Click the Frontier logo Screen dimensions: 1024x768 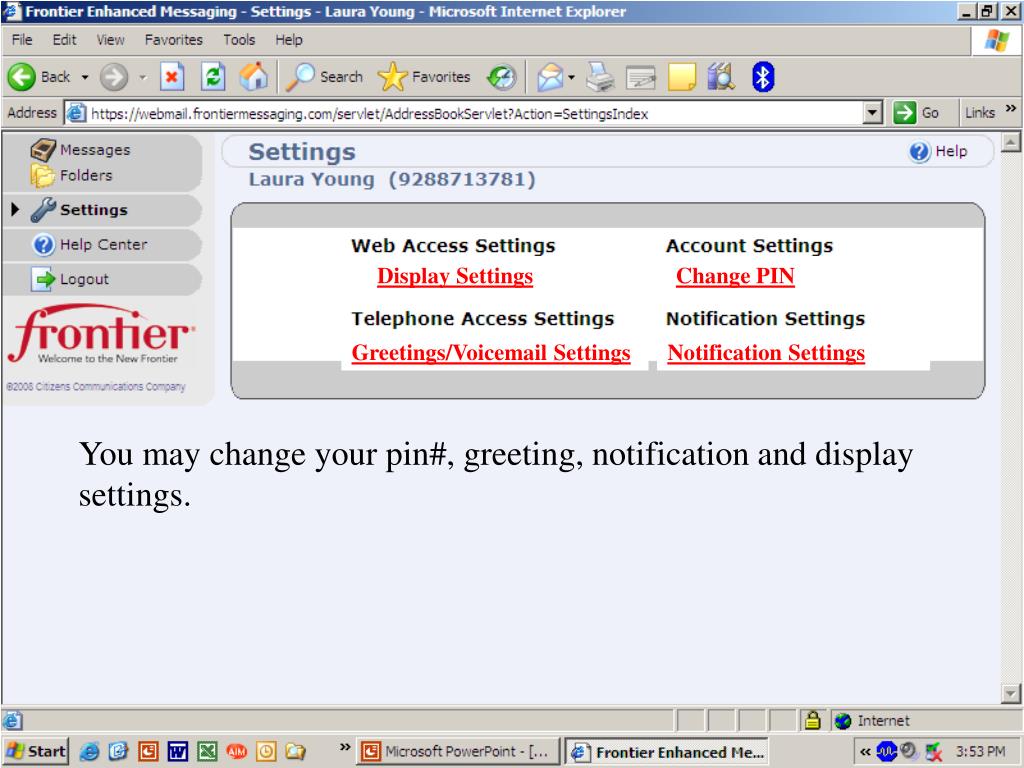click(x=101, y=334)
